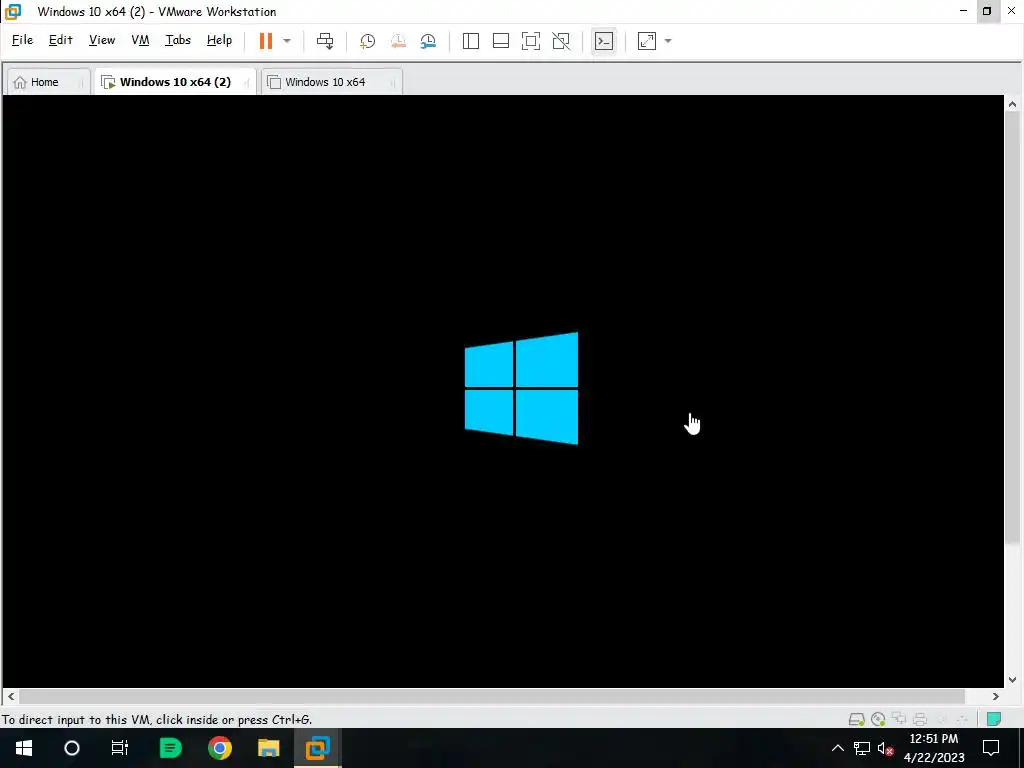The image size is (1024, 768).
Task: Open the network tray icon
Action: 861,748
